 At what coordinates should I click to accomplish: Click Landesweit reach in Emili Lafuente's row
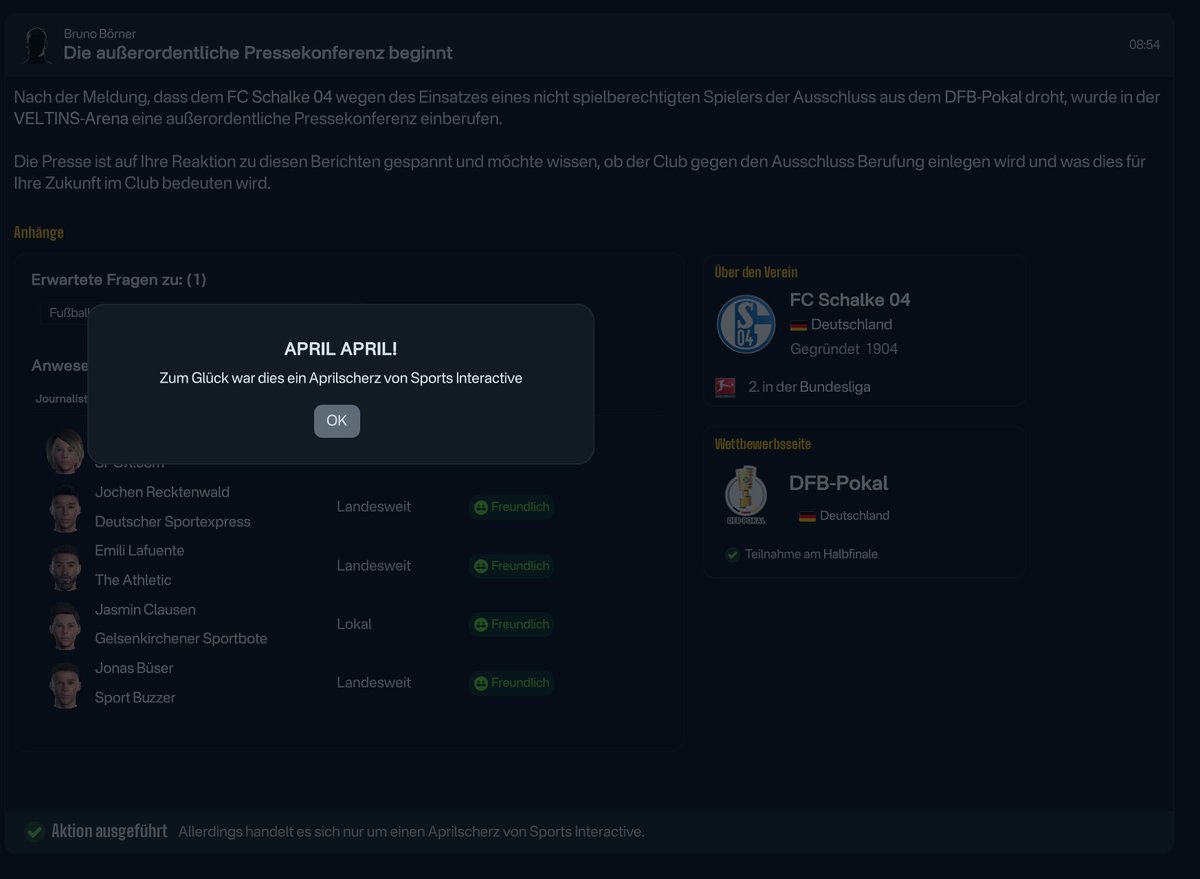(374, 566)
